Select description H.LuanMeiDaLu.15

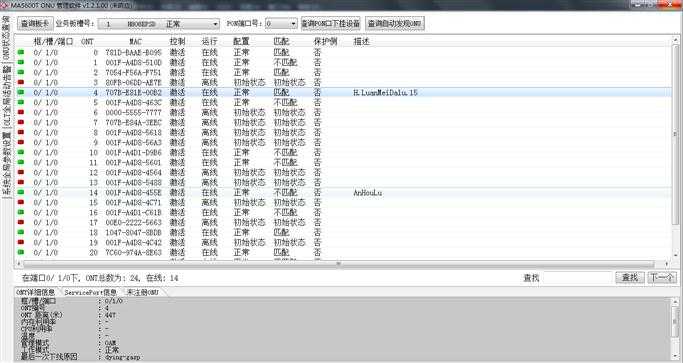click(x=385, y=92)
